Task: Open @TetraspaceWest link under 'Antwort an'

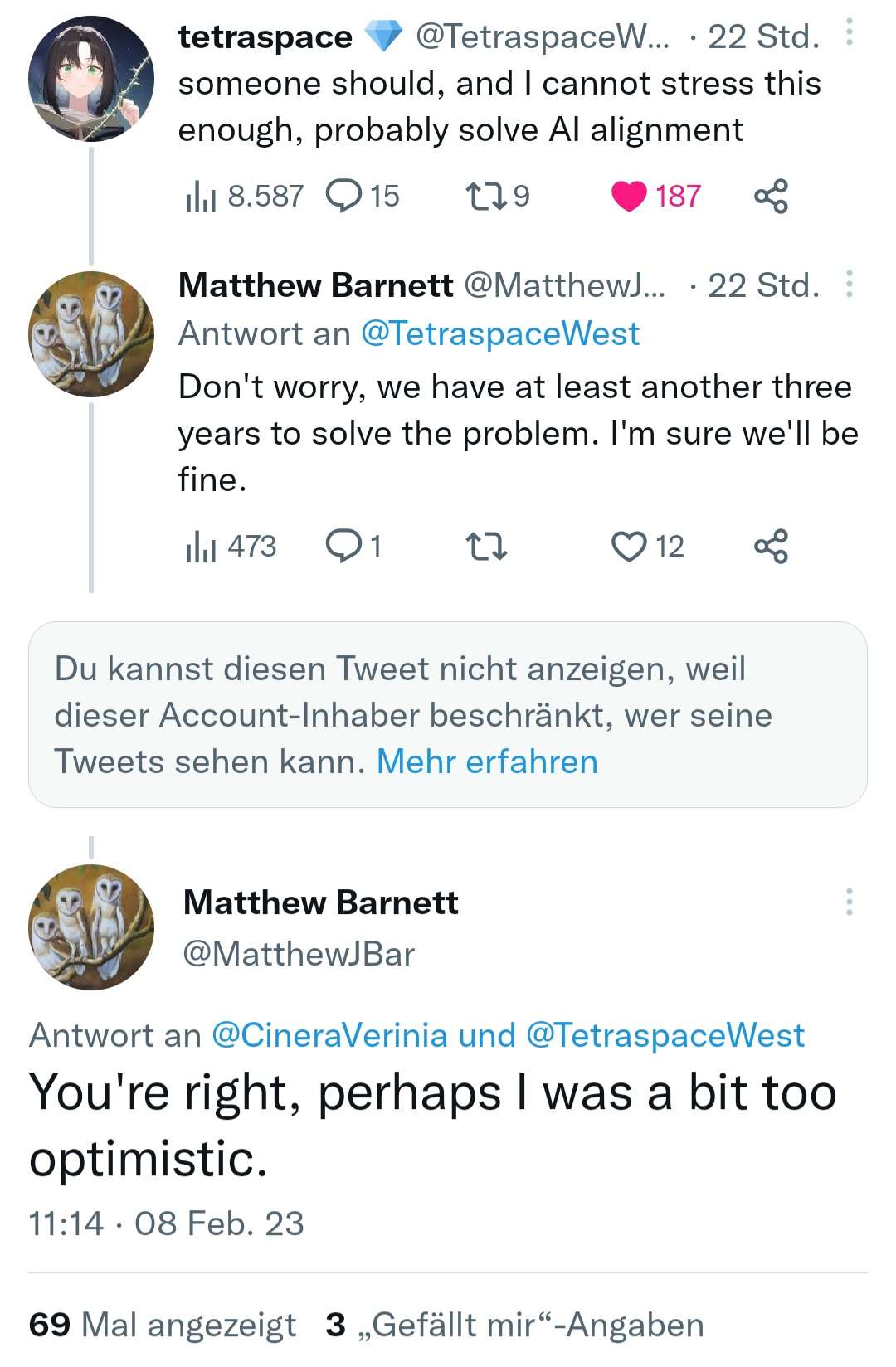Action: coord(500,333)
